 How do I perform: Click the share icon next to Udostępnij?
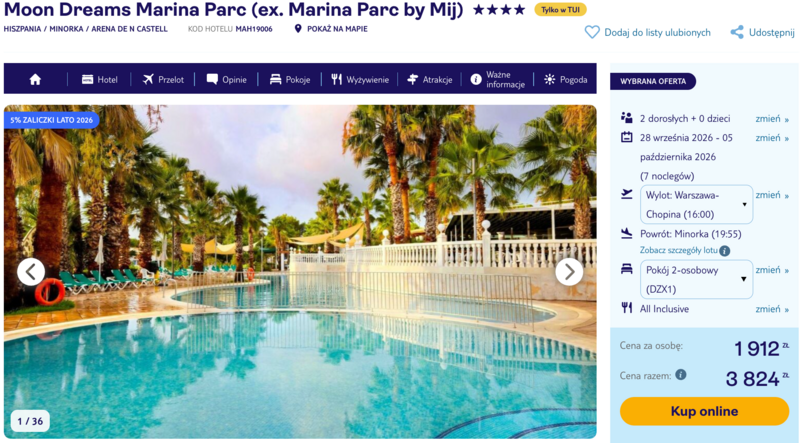click(x=737, y=32)
